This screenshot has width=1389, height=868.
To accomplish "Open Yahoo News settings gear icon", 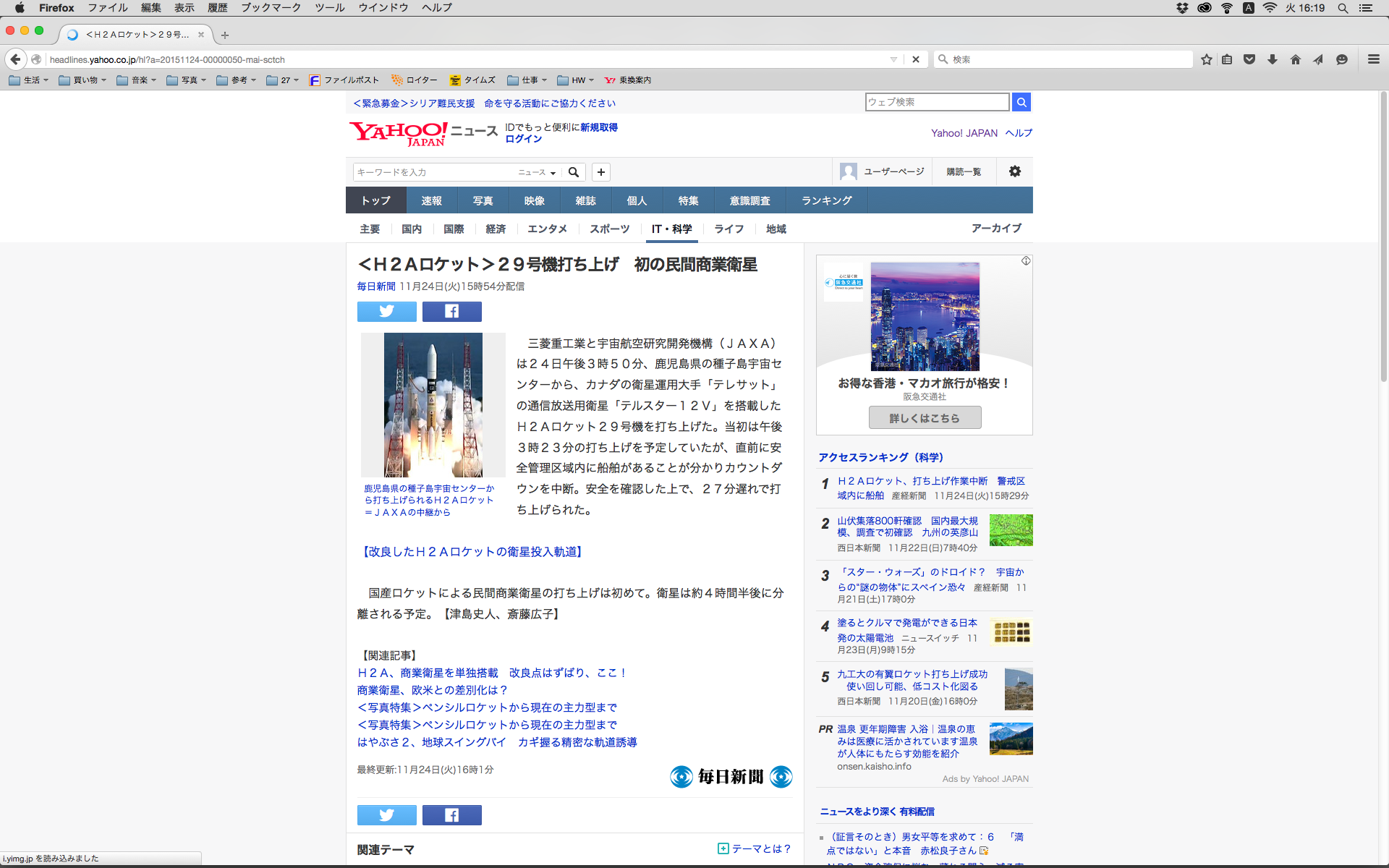I will click(1014, 171).
